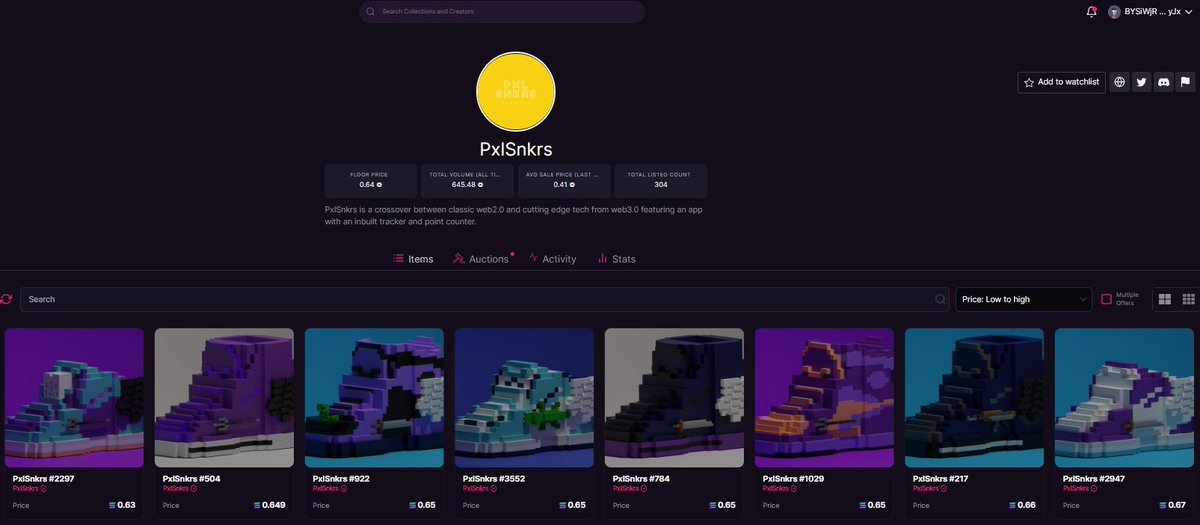Click the Total Listed Count 304 card
Screen dimensions: 1200x525
tap(660, 180)
